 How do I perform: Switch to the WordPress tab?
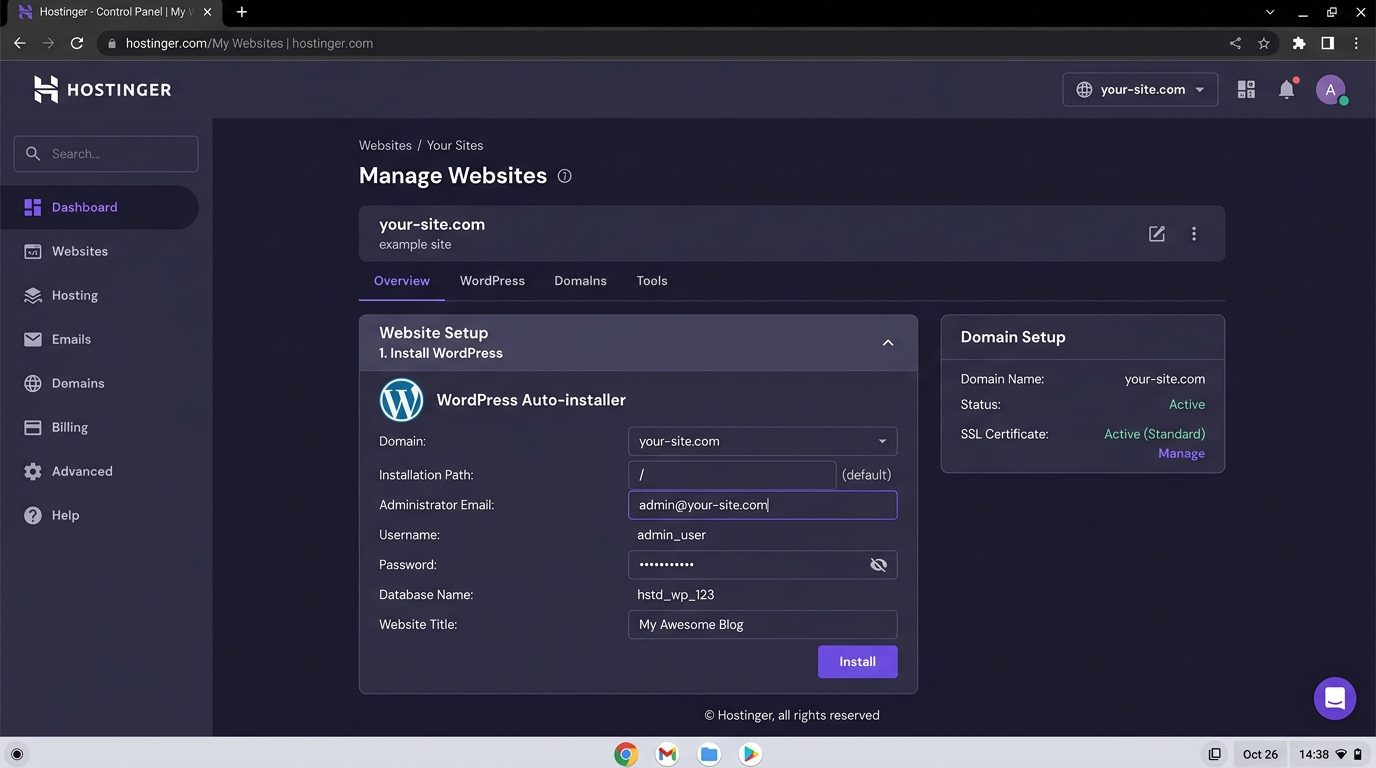pyautogui.click(x=492, y=281)
